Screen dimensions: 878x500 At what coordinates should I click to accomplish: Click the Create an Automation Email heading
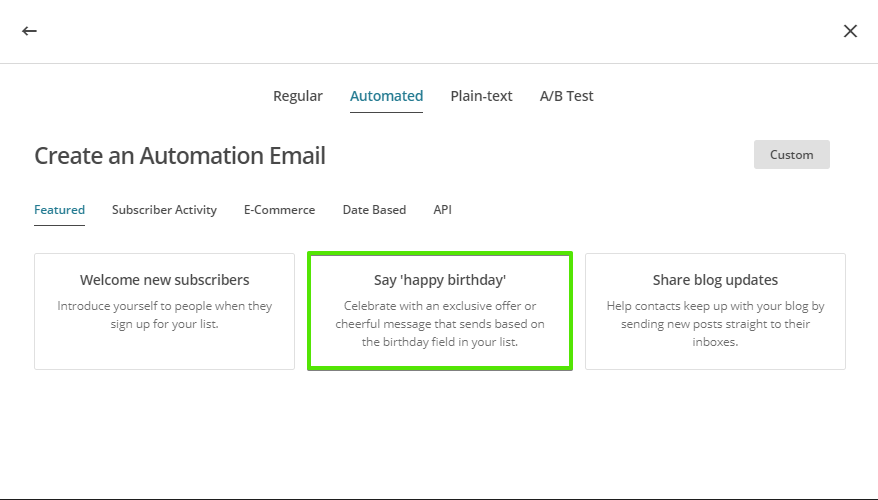180,156
